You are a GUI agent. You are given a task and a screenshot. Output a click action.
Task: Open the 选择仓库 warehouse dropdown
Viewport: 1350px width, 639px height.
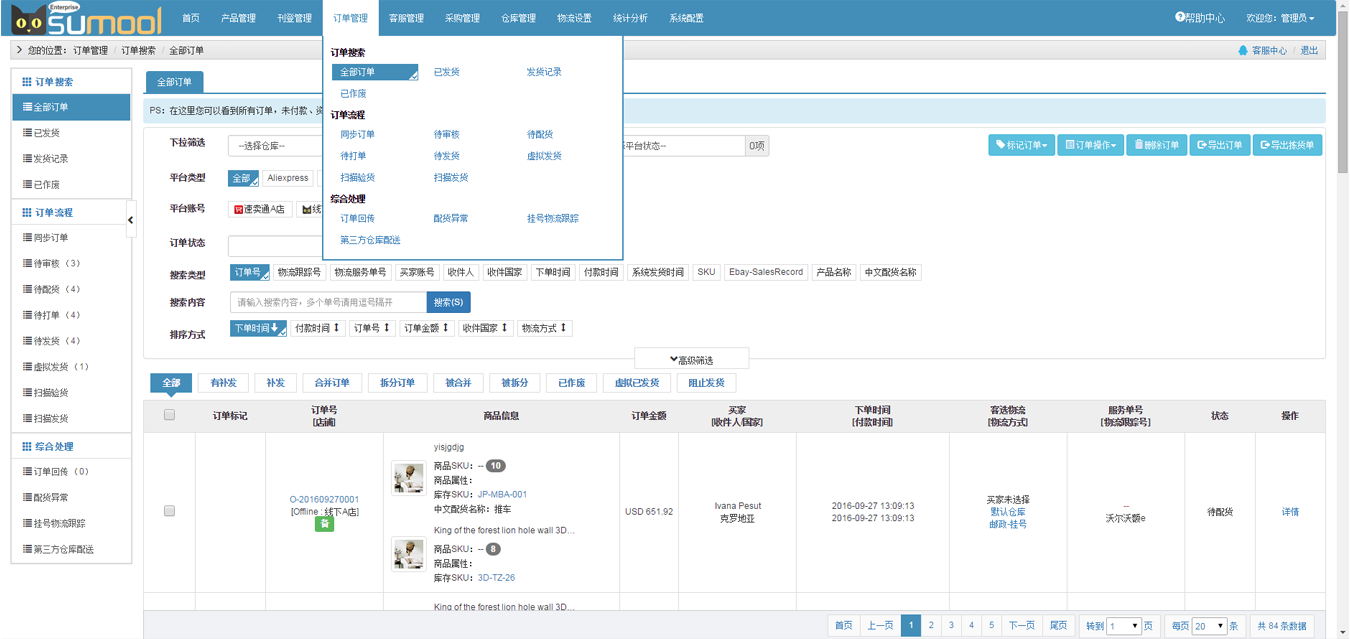coord(276,146)
